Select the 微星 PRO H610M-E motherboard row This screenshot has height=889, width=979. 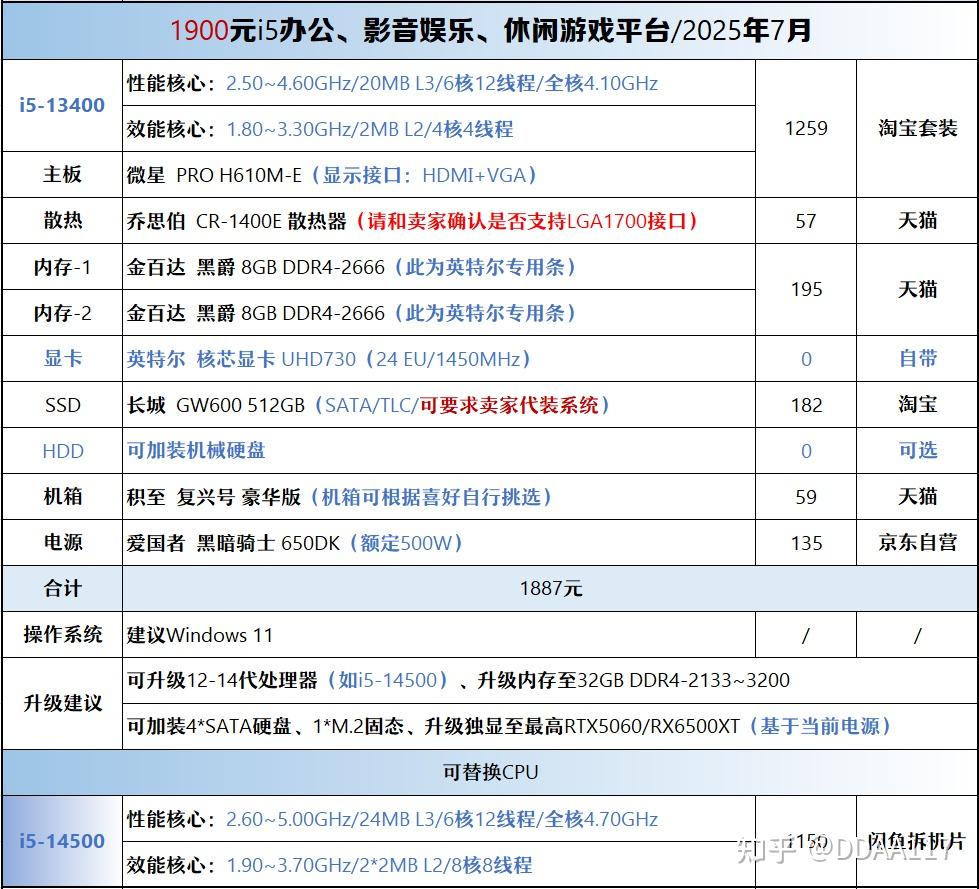point(438,175)
